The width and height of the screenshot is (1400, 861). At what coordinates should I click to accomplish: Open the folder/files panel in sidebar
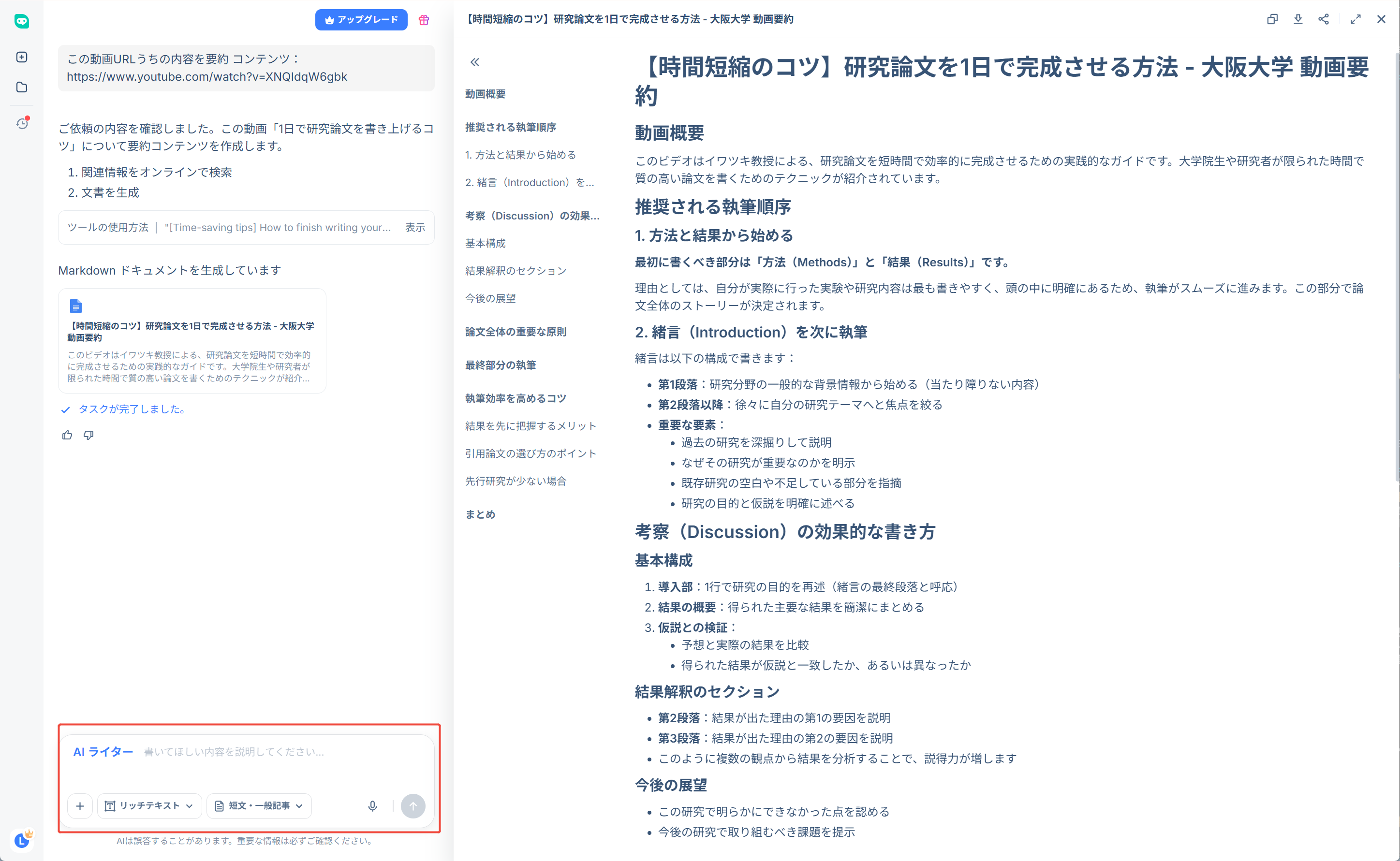22,87
